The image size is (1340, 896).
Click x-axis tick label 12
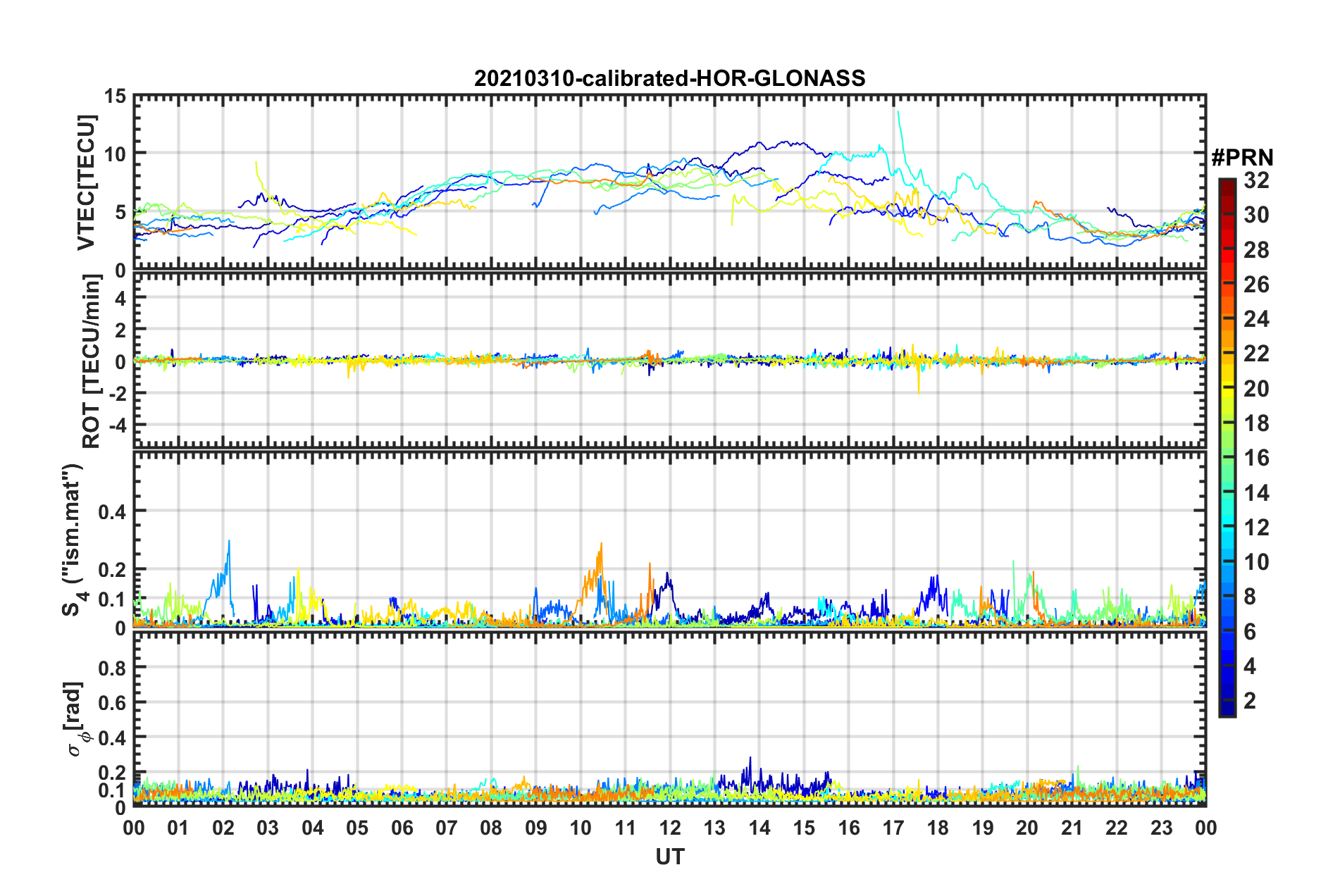(x=670, y=828)
